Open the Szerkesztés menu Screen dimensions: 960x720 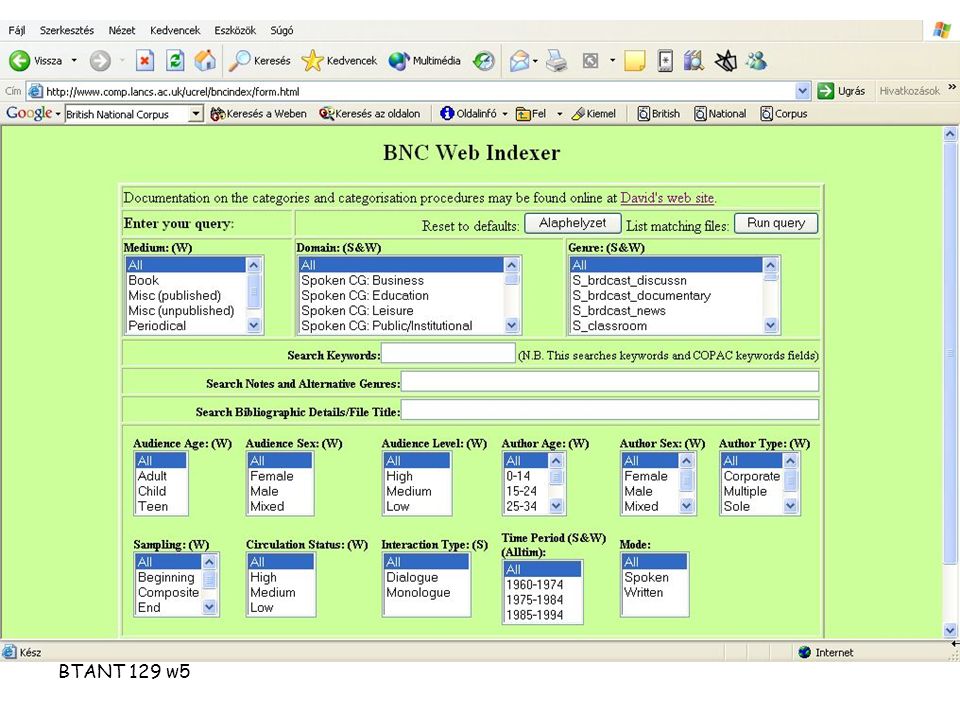(x=67, y=30)
